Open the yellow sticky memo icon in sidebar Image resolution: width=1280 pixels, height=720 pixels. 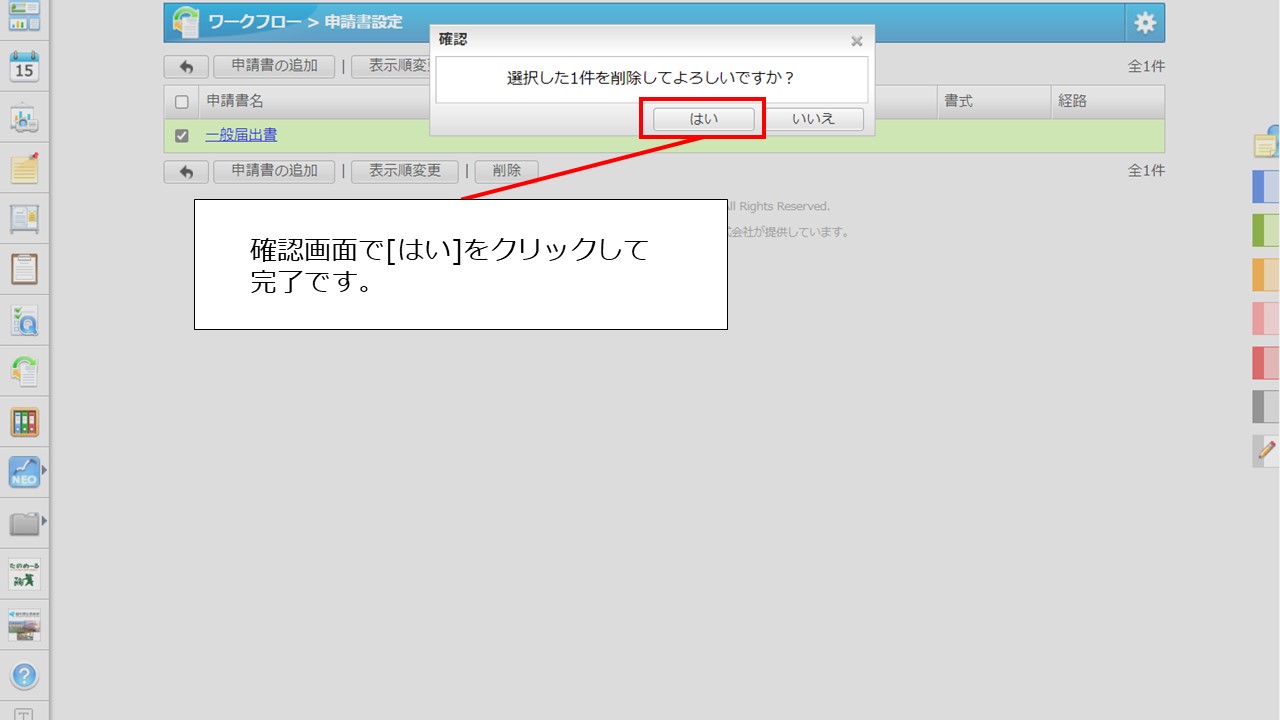coord(24,168)
